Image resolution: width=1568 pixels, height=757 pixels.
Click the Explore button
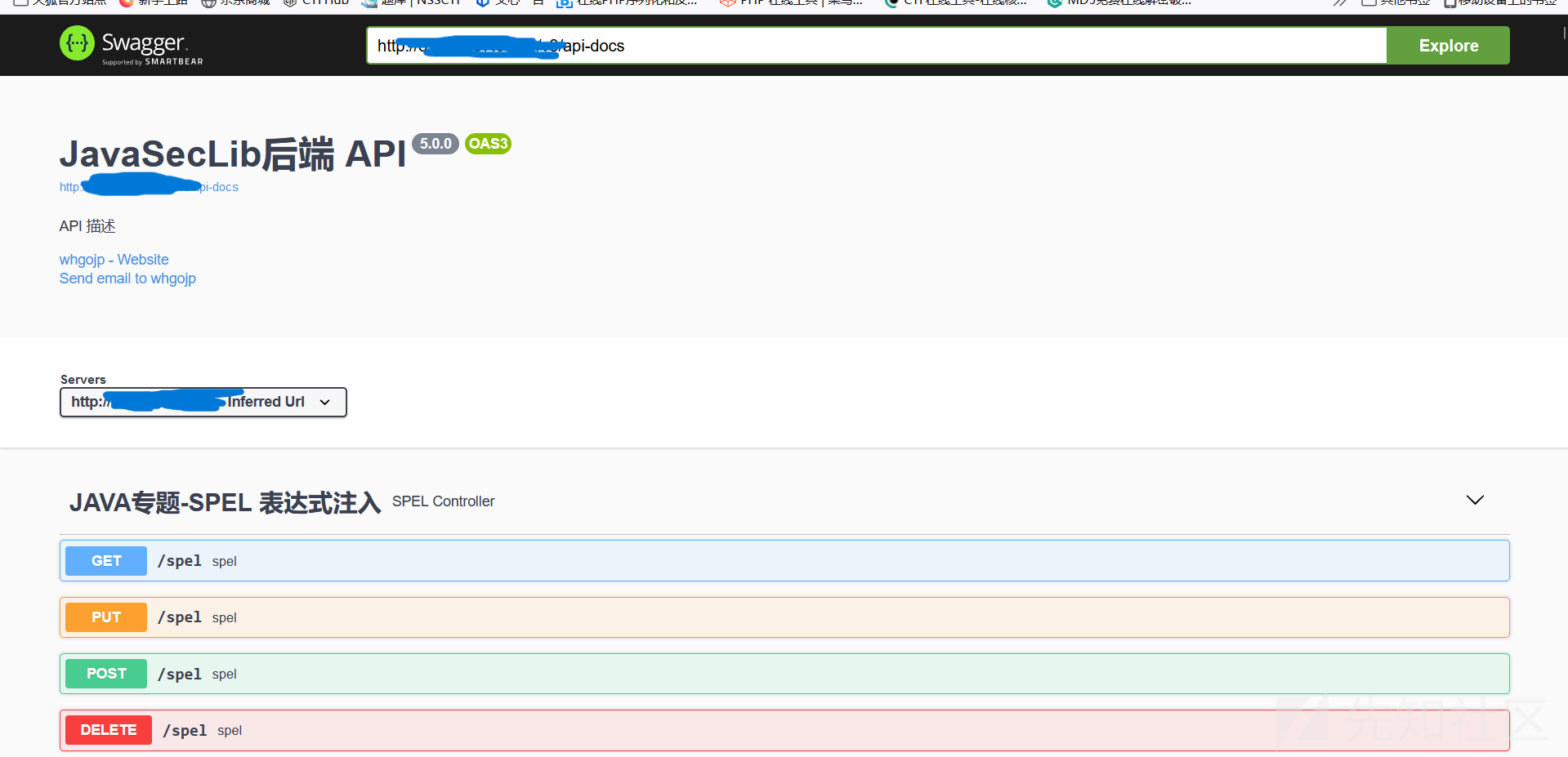(x=1448, y=46)
